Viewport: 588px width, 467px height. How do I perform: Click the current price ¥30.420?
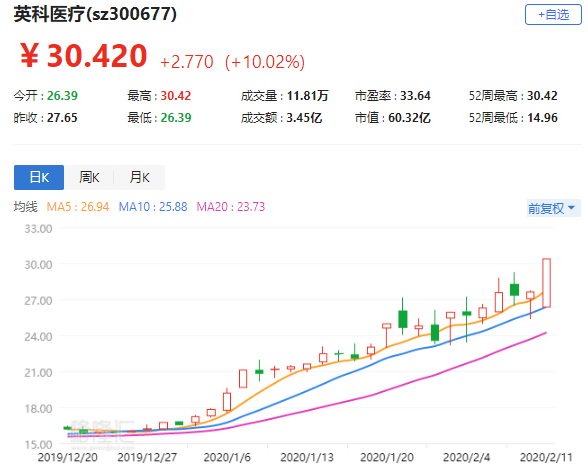click(83, 56)
